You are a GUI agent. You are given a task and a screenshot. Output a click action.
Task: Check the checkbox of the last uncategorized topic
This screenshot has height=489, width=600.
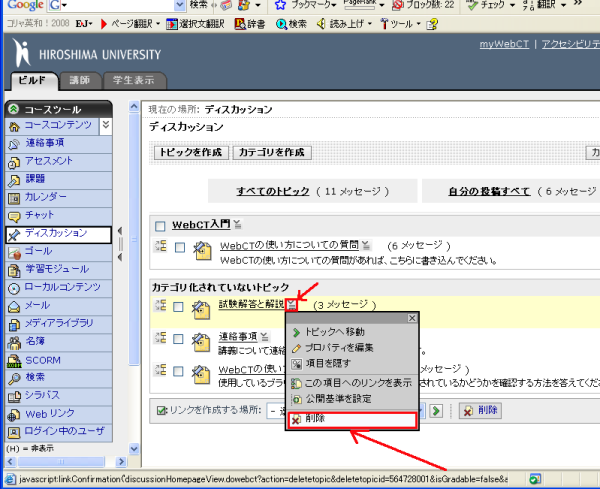pyautogui.click(x=178, y=371)
